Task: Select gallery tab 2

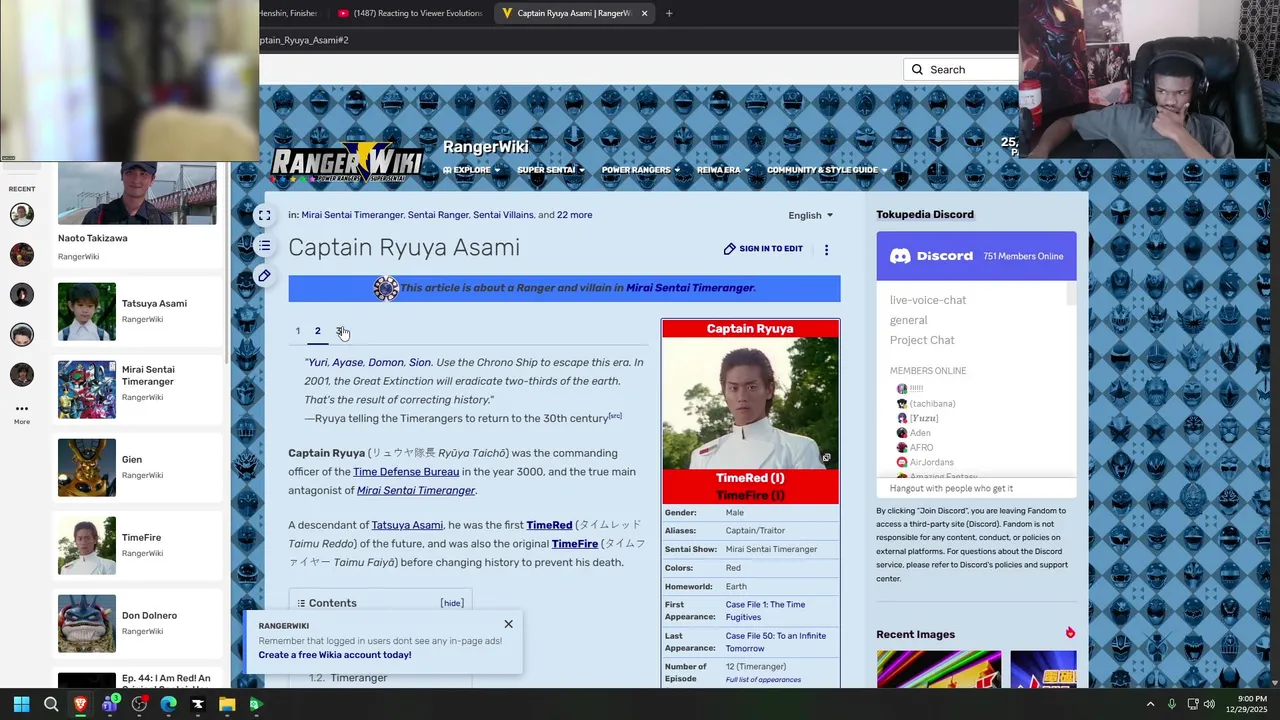Action: tap(318, 331)
